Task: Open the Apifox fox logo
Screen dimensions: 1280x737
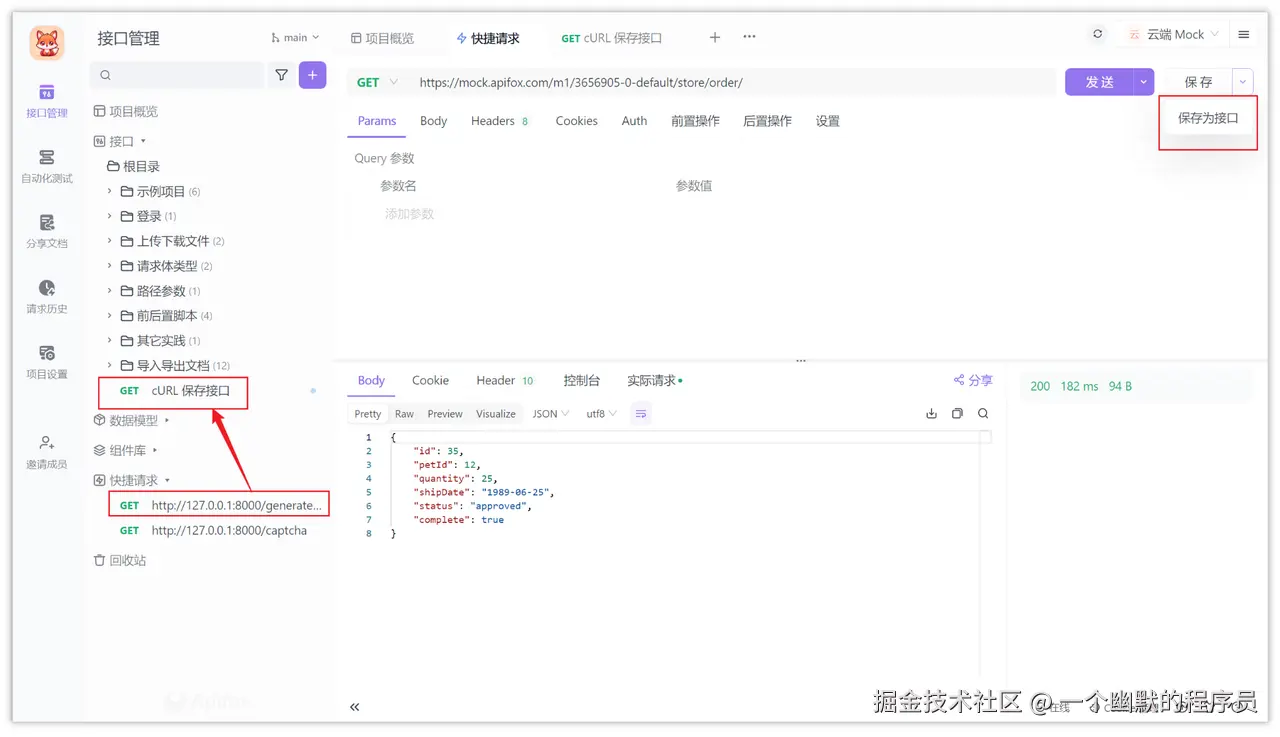Action: pos(47,43)
